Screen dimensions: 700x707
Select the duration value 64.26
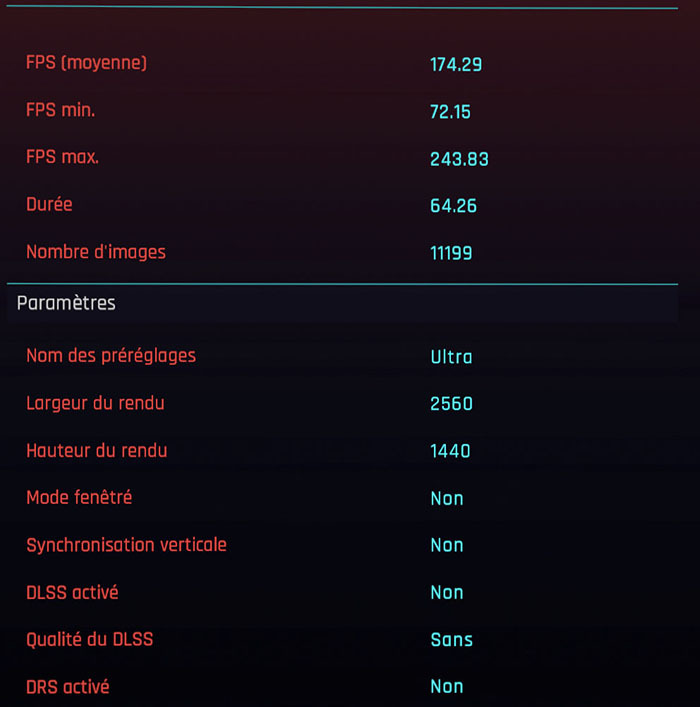click(453, 206)
